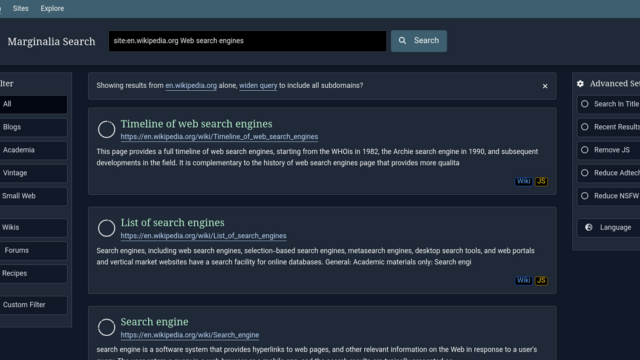Select the Academia filter

tap(33, 150)
